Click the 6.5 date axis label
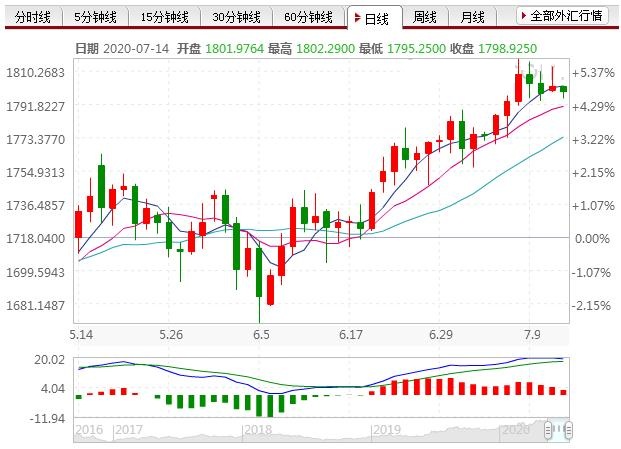The height and width of the screenshot is (449, 621). click(x=261, y=335)
